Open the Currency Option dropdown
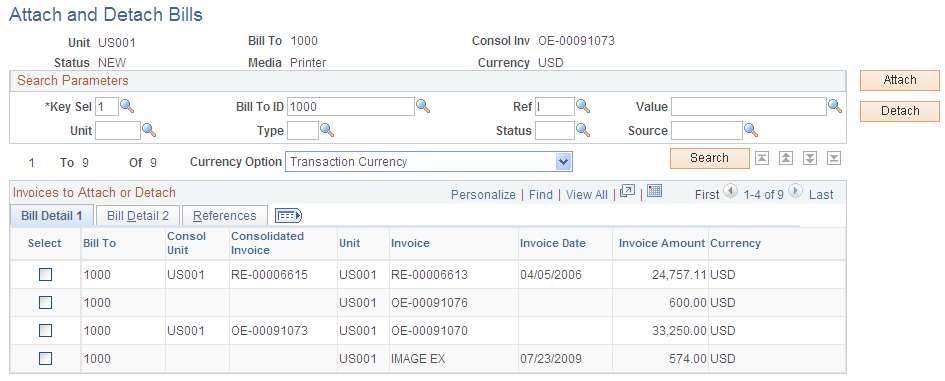 pyautogui.click(x=429, y=162)
